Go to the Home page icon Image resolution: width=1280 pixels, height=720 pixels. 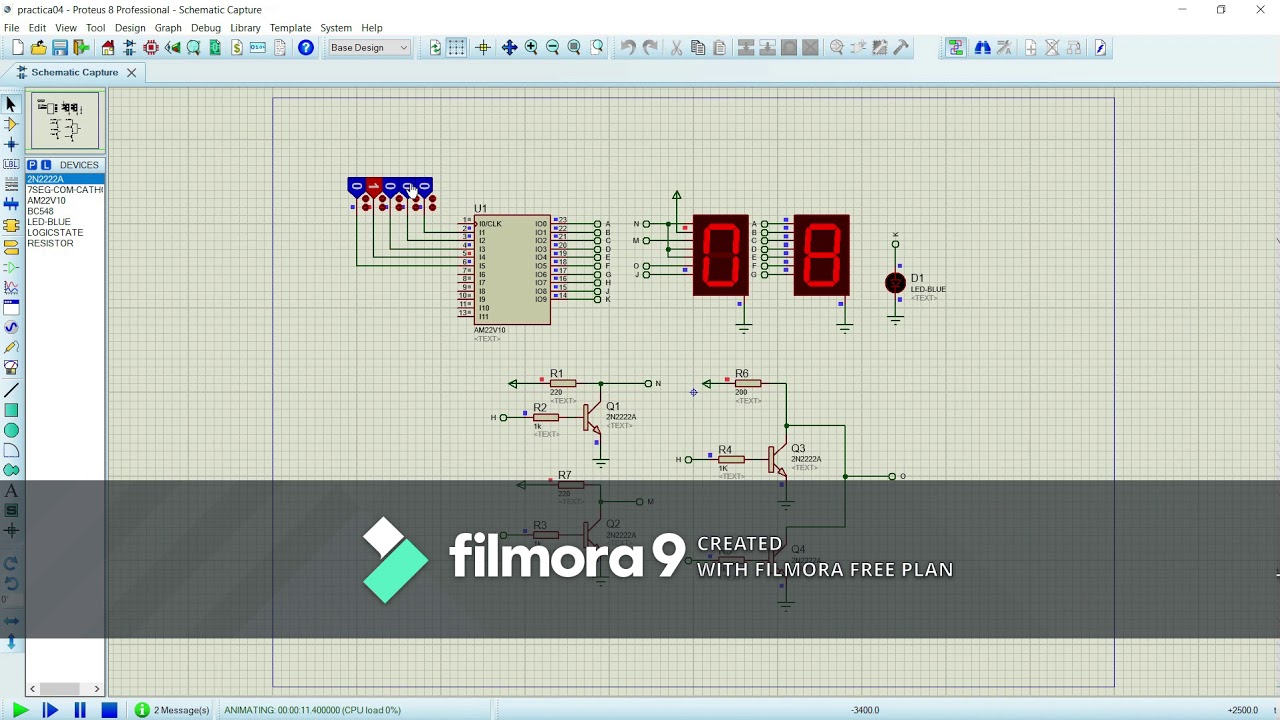tap(108, 48)
